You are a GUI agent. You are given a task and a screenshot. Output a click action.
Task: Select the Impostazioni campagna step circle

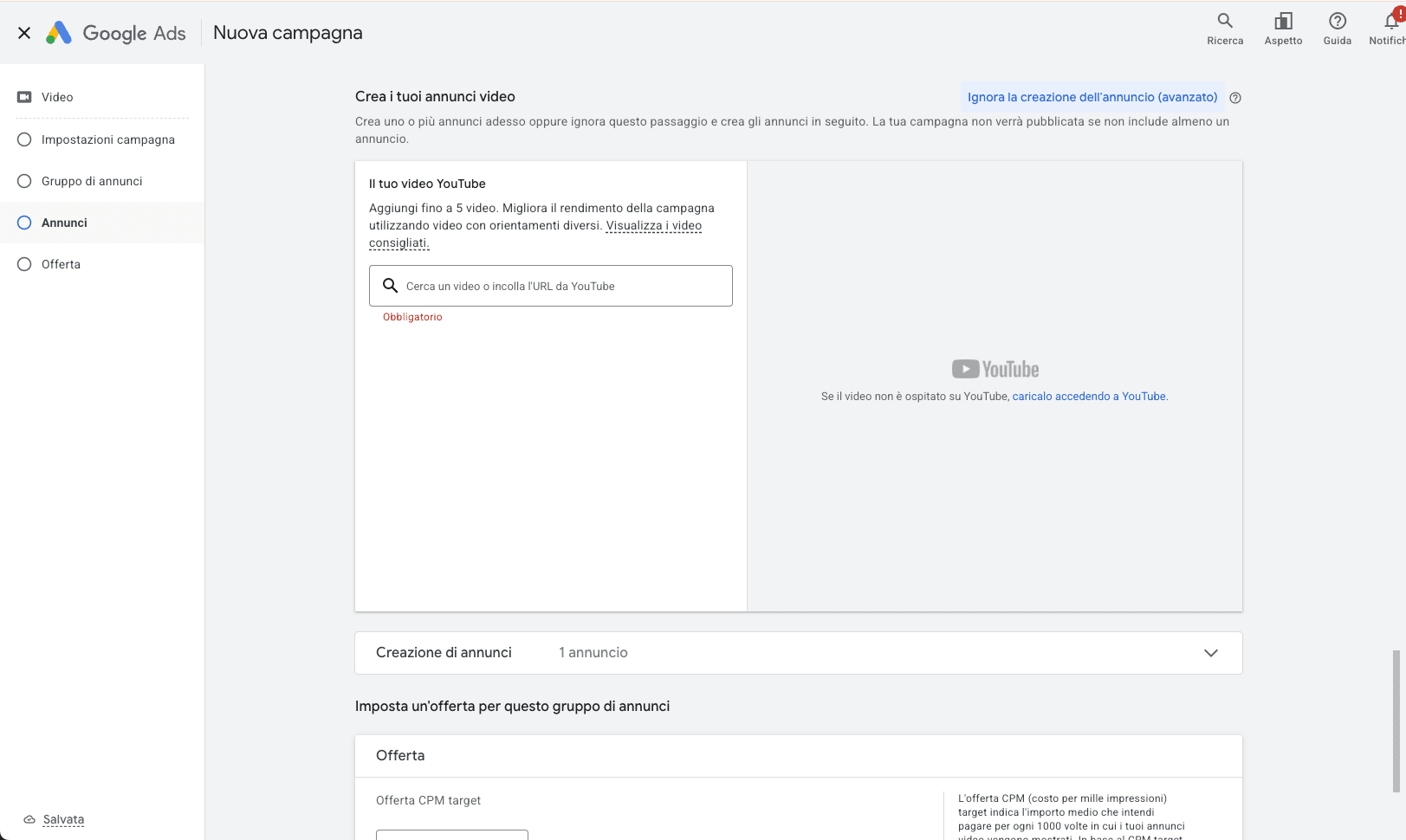tap(24, 139)
